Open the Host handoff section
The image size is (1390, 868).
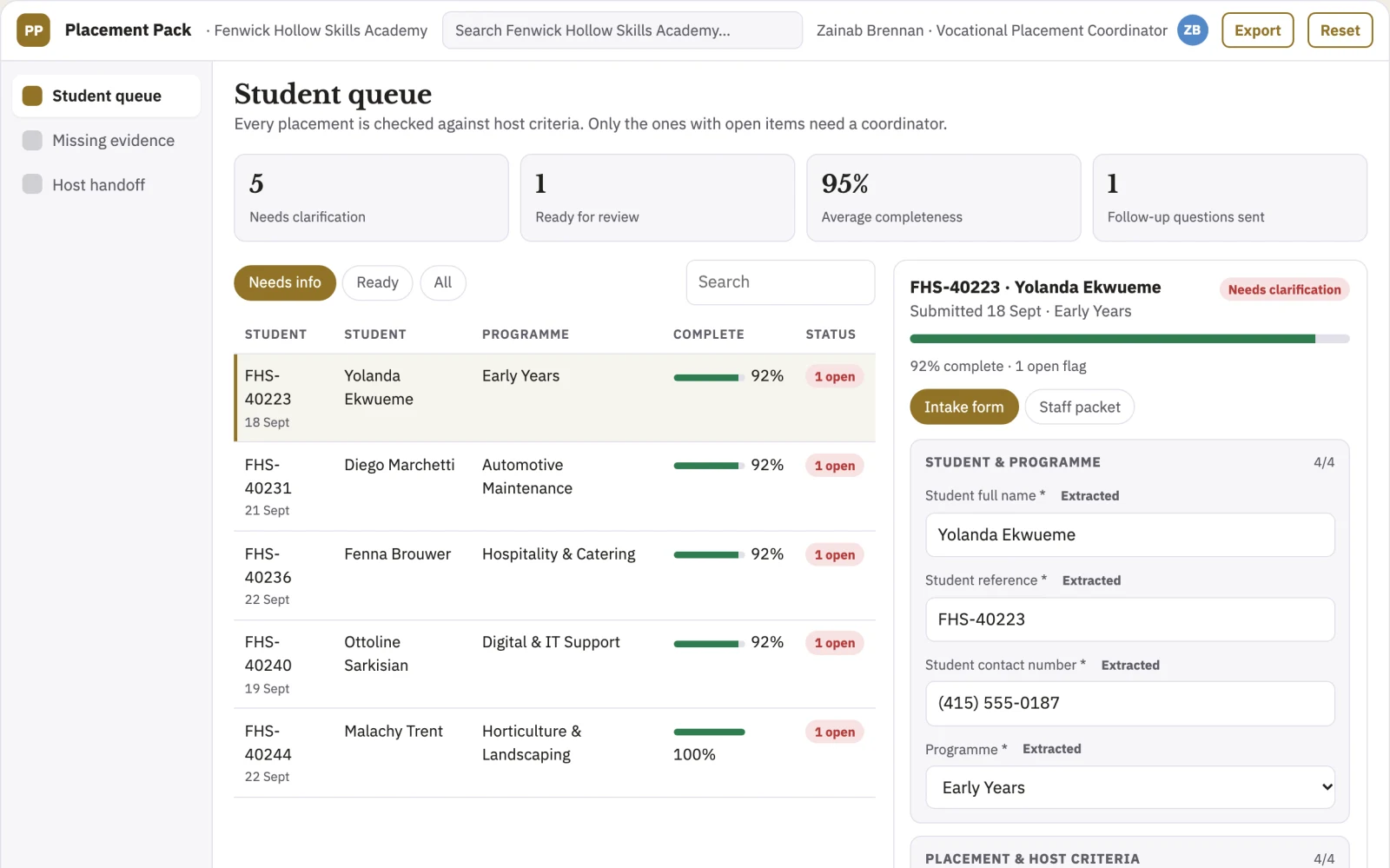click(x=106, y=184)
